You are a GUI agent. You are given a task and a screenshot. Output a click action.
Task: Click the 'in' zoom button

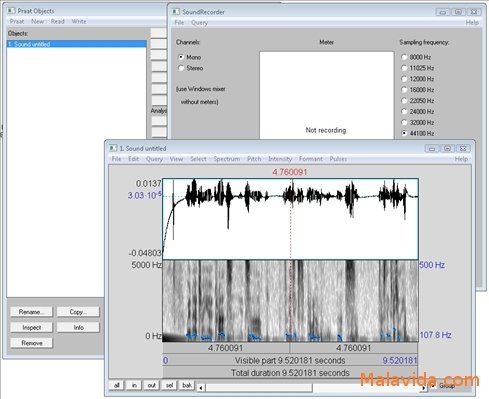pyautogui.click(x=134, y=385)
